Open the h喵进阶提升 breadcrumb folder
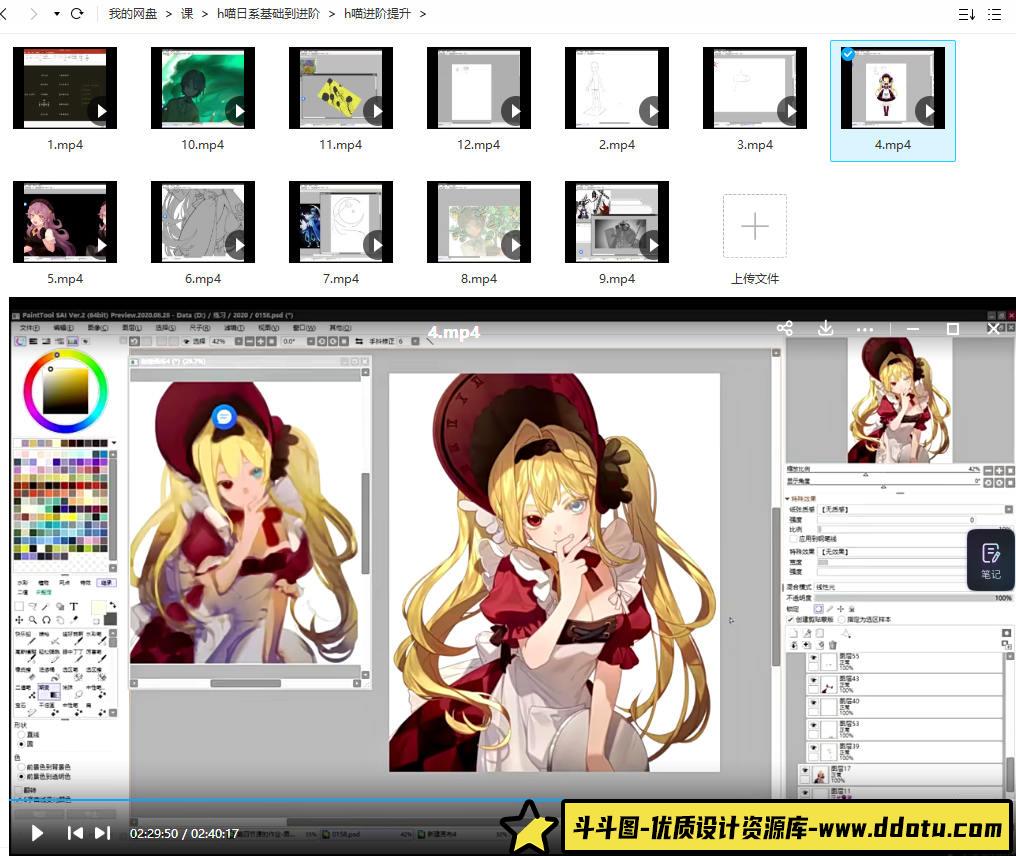The width and height of the screenshot is (1016, 856). pos(377,14)
